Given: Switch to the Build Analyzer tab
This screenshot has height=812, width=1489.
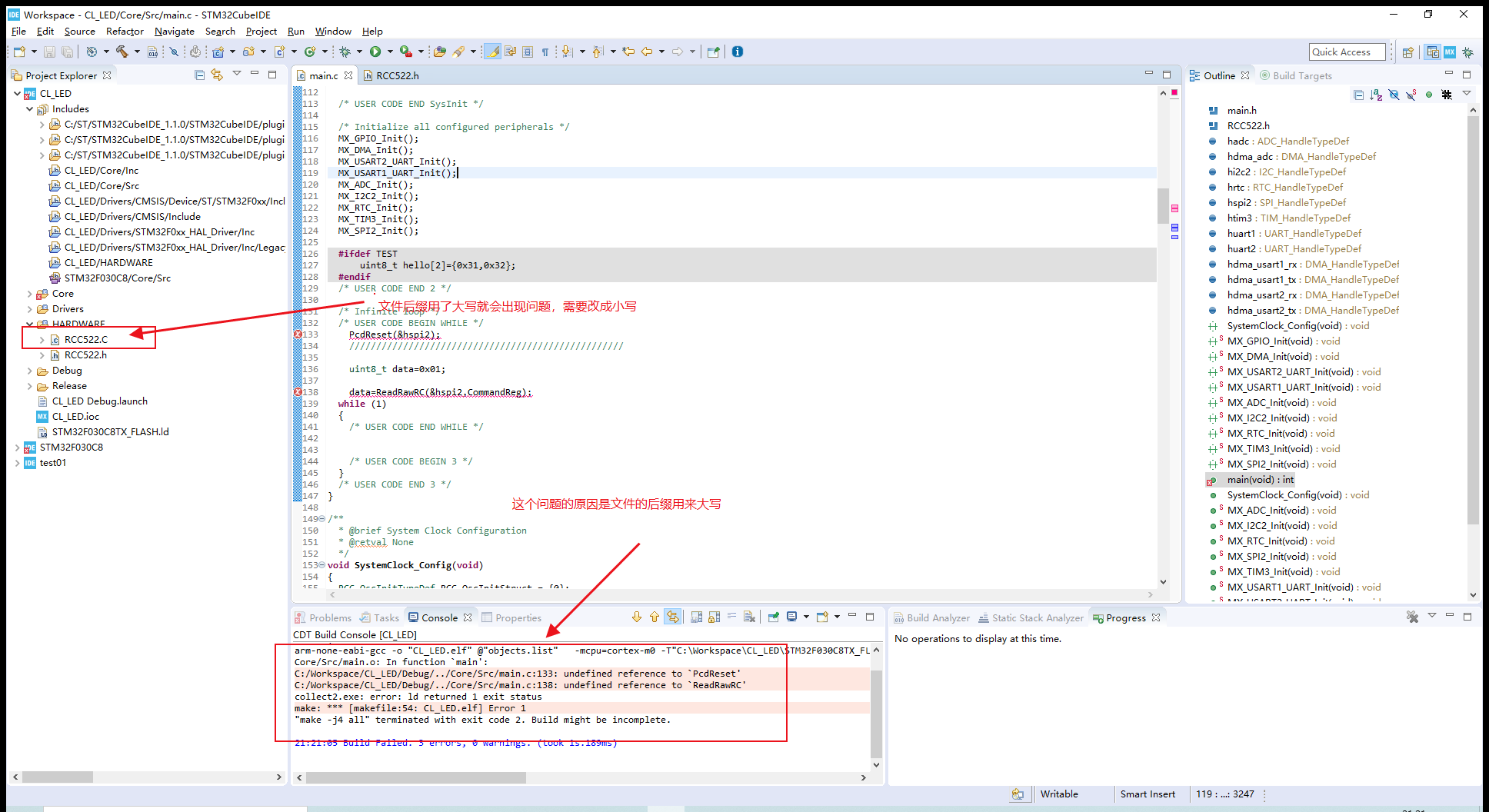Looking at the screenshot, I should (x=931, y=617).
